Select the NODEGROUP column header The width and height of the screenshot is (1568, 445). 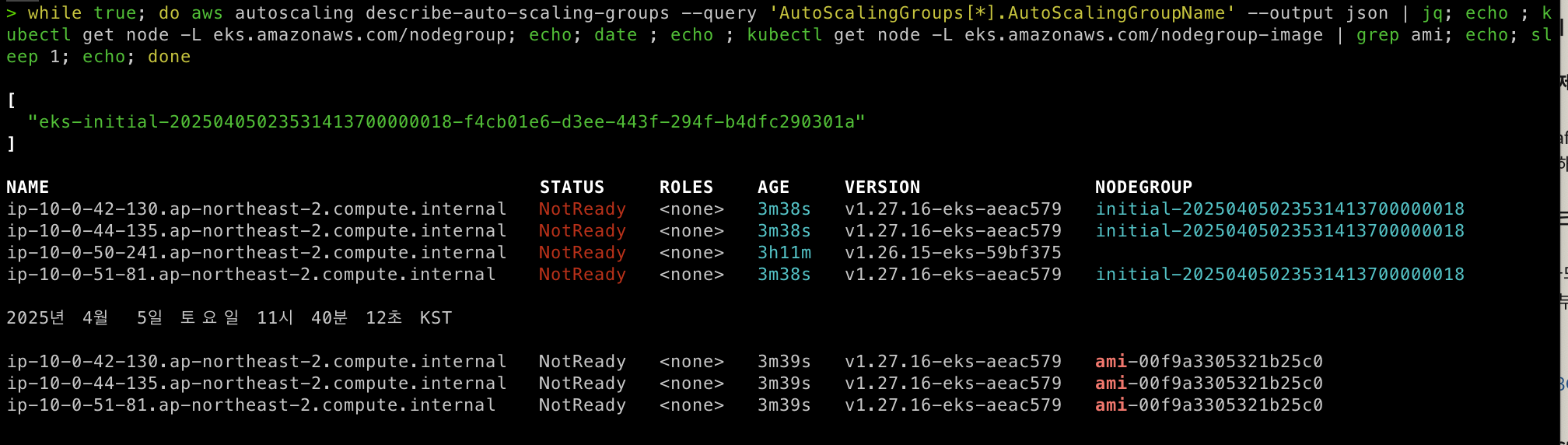point(1143,187)
